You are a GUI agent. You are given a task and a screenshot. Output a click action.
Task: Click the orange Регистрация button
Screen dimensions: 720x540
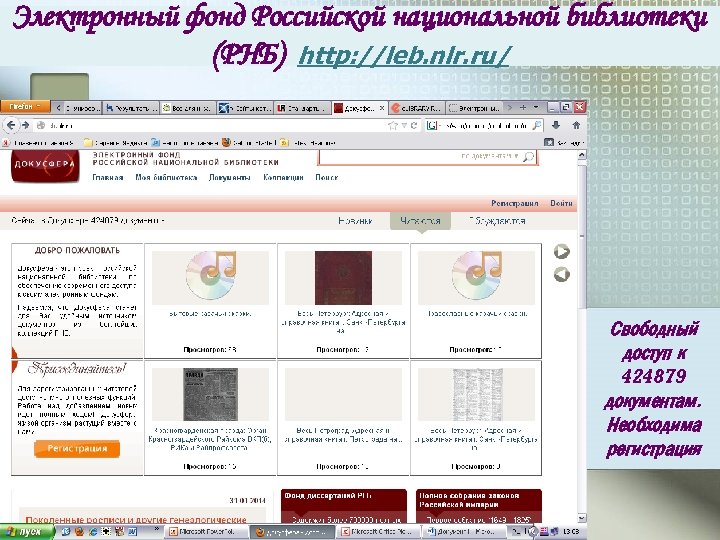point(77,449)
